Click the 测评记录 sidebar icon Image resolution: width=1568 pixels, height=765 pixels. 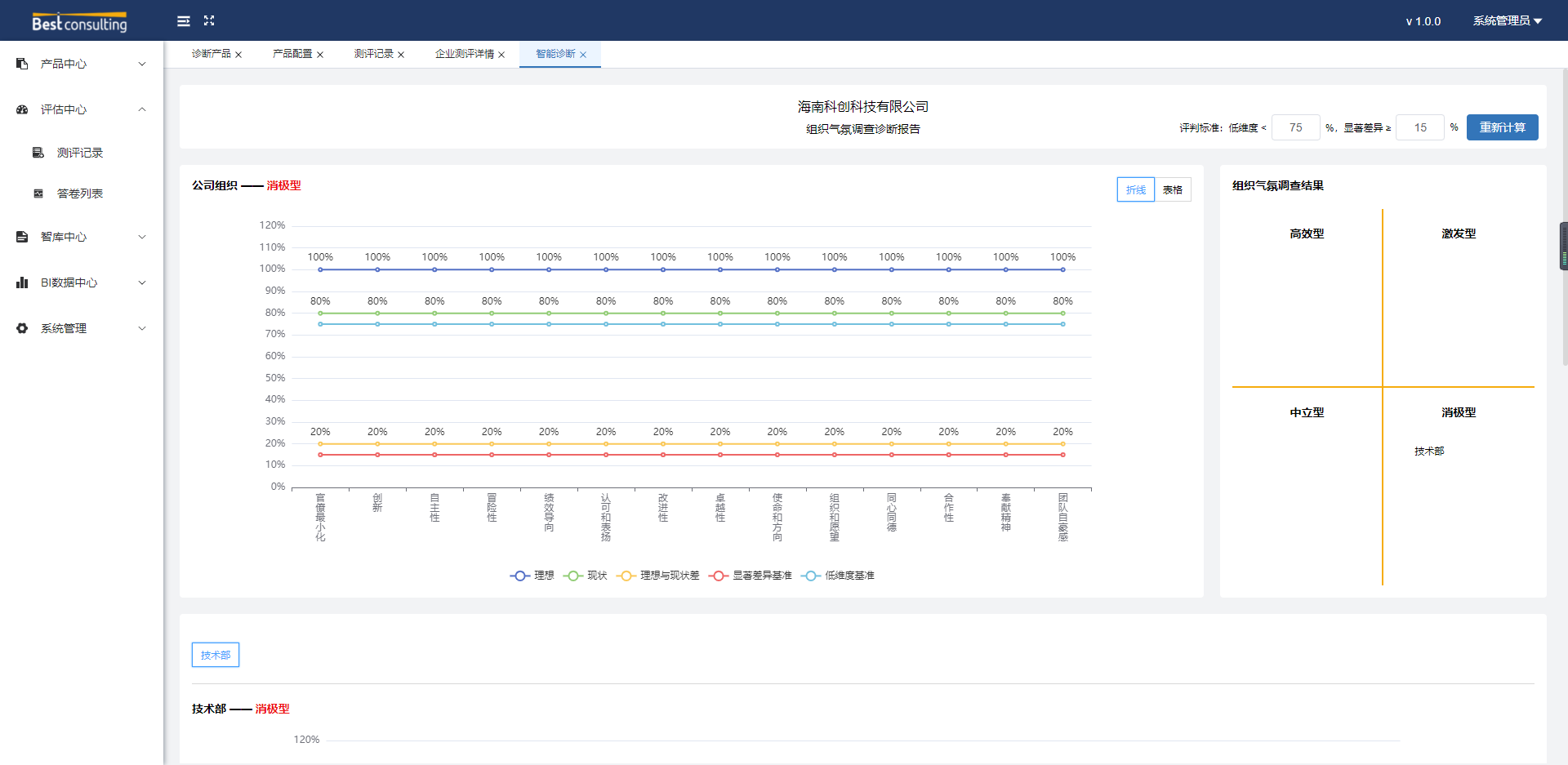click(x=38, y=153)
